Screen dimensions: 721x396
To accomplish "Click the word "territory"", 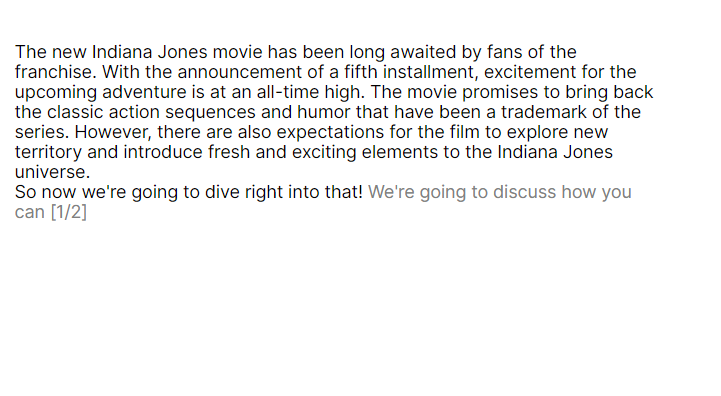I will (48, 152).
